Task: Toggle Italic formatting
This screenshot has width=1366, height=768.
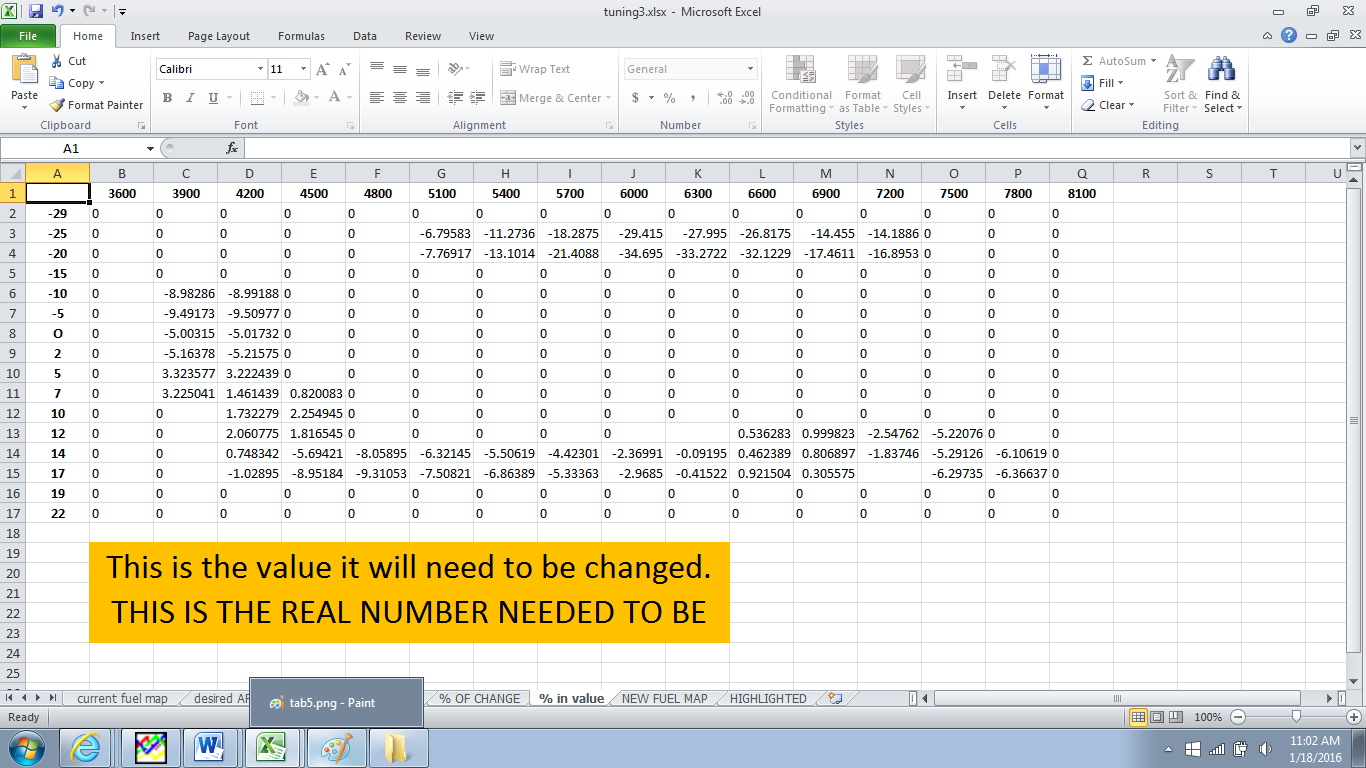Action: coord(190,98)
